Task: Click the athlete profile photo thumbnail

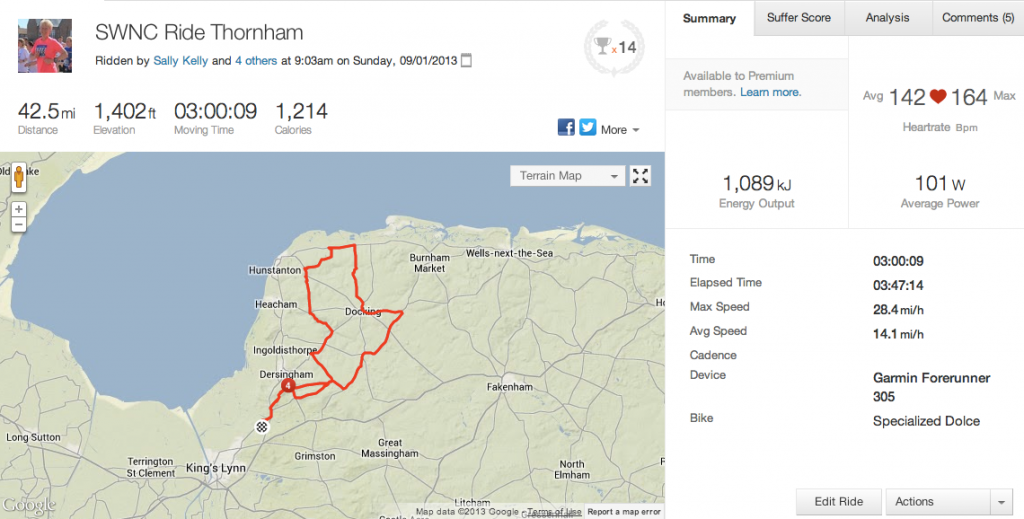Action: tap(45, 46)
